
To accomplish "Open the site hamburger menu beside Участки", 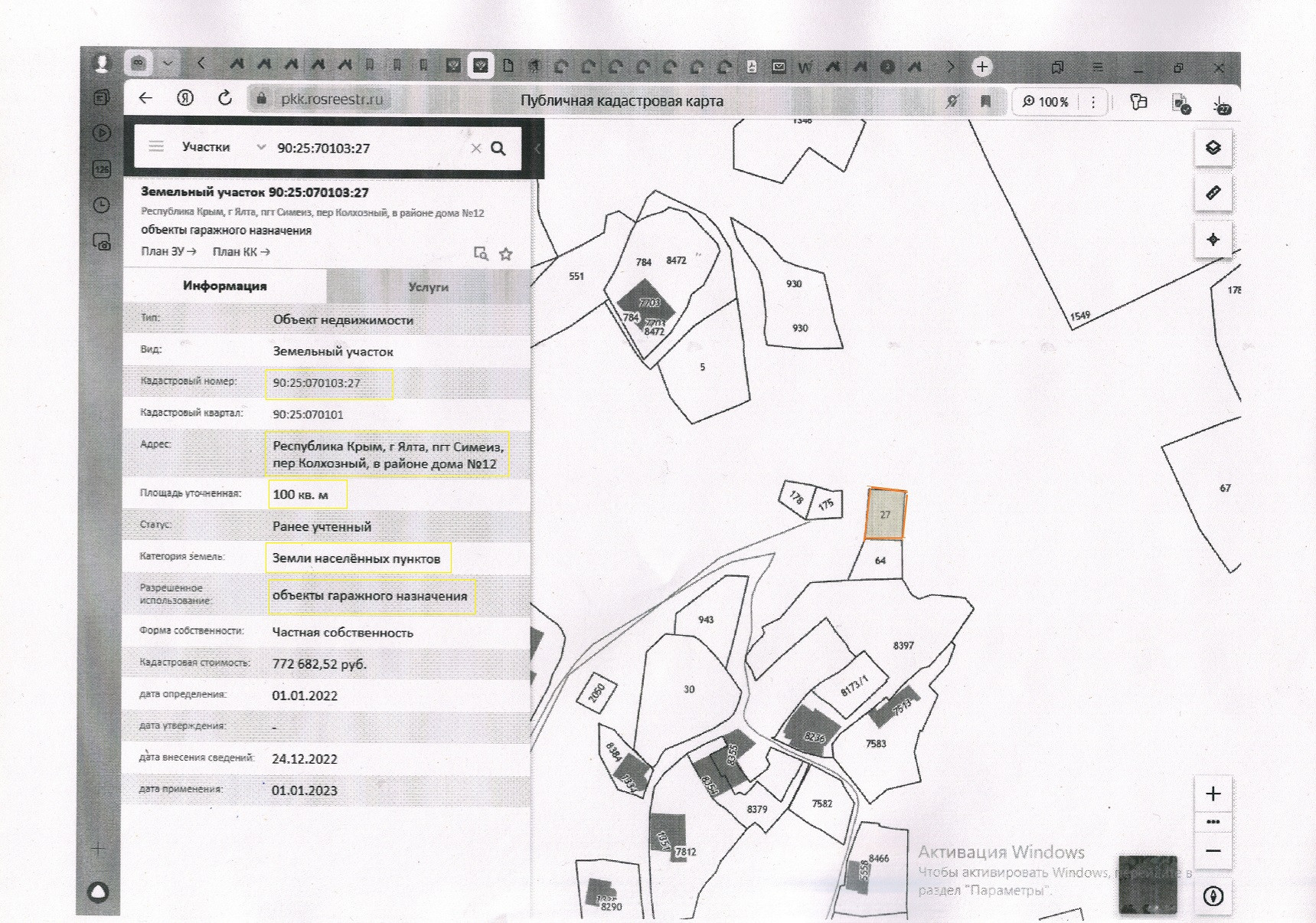I will tap(156, 146).
